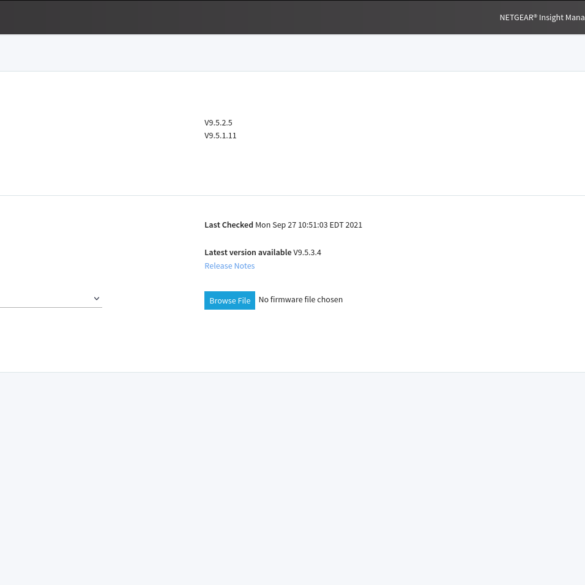Click the Latest version available V9.5.3.4 text
The width and height of the screenshot is (585, 585).
263,253
